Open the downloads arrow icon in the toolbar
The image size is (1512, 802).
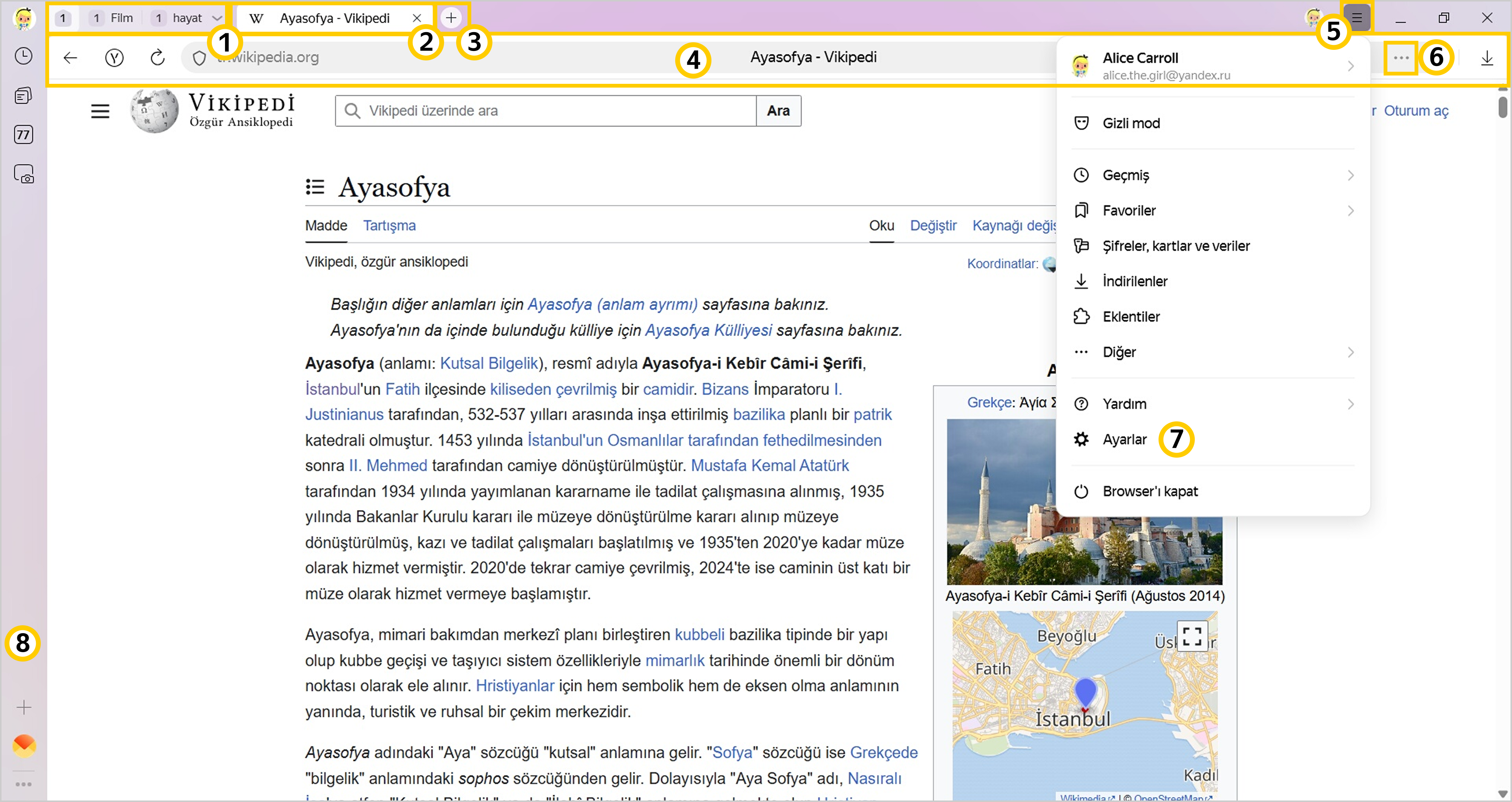(1487, 57)
